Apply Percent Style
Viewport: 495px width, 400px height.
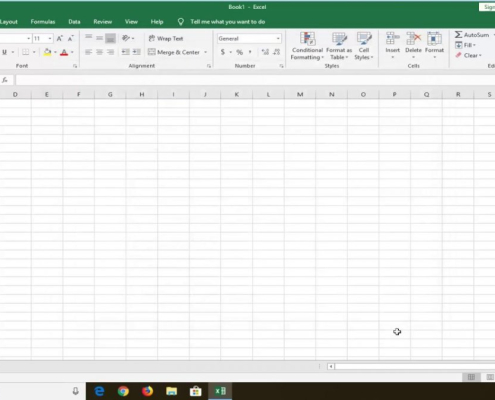pos(239,52)
